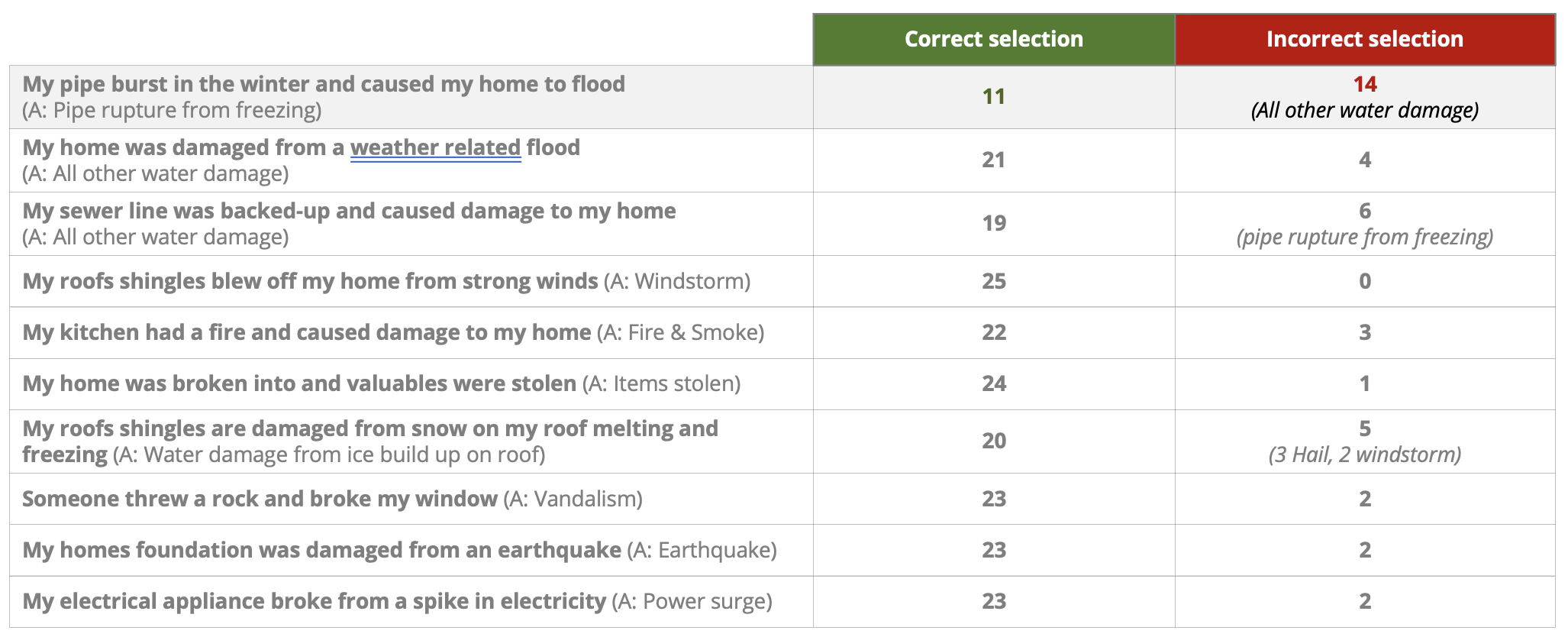Select the home broken into question

(299, 383)
